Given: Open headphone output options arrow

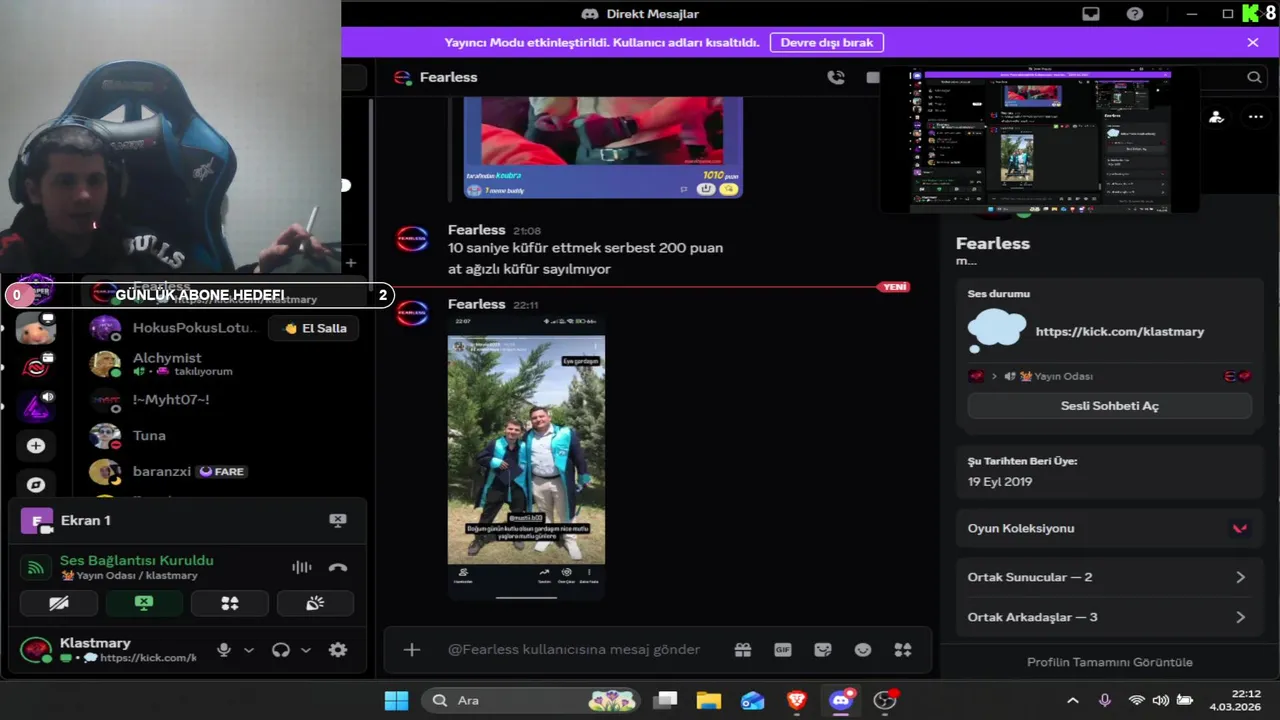Looking at the screenshot, I should (x=306, y=650).
